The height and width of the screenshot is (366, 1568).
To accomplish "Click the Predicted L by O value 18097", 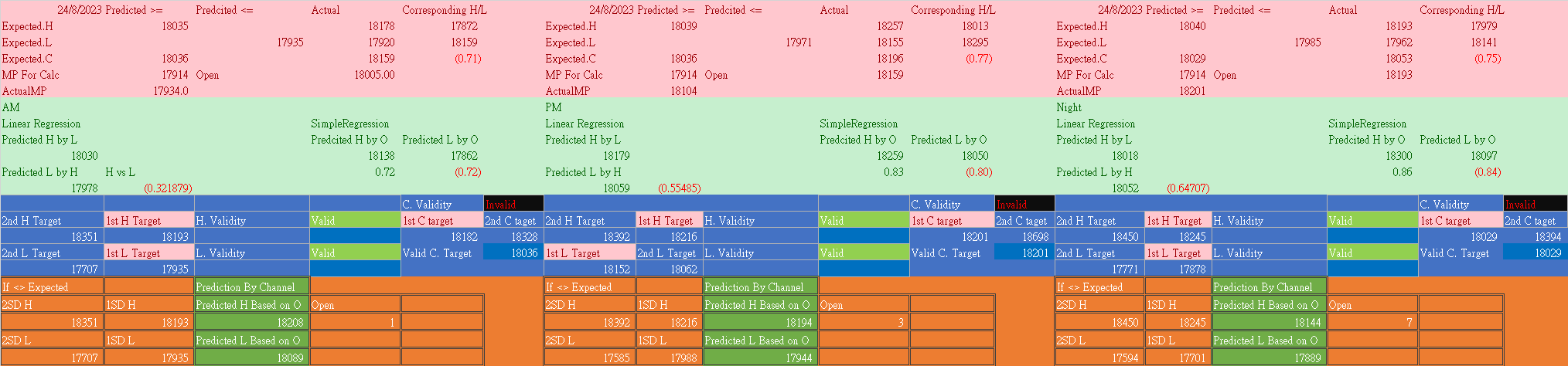I will click(x=1484, y=156).
